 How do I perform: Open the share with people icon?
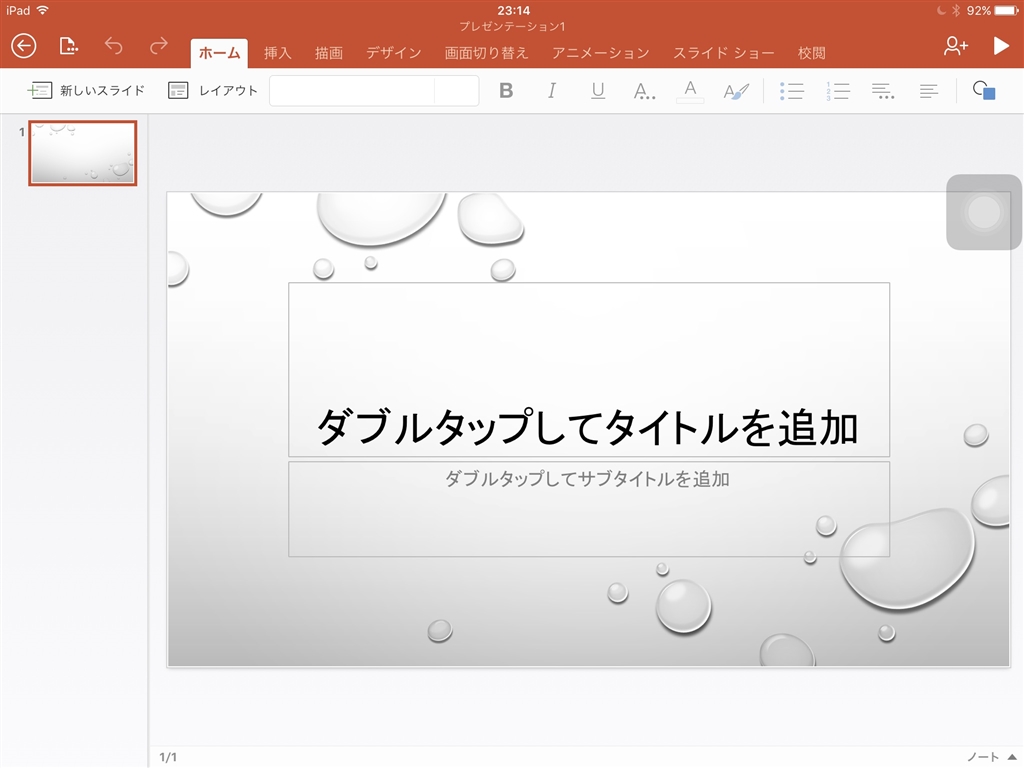click(955, 46)
